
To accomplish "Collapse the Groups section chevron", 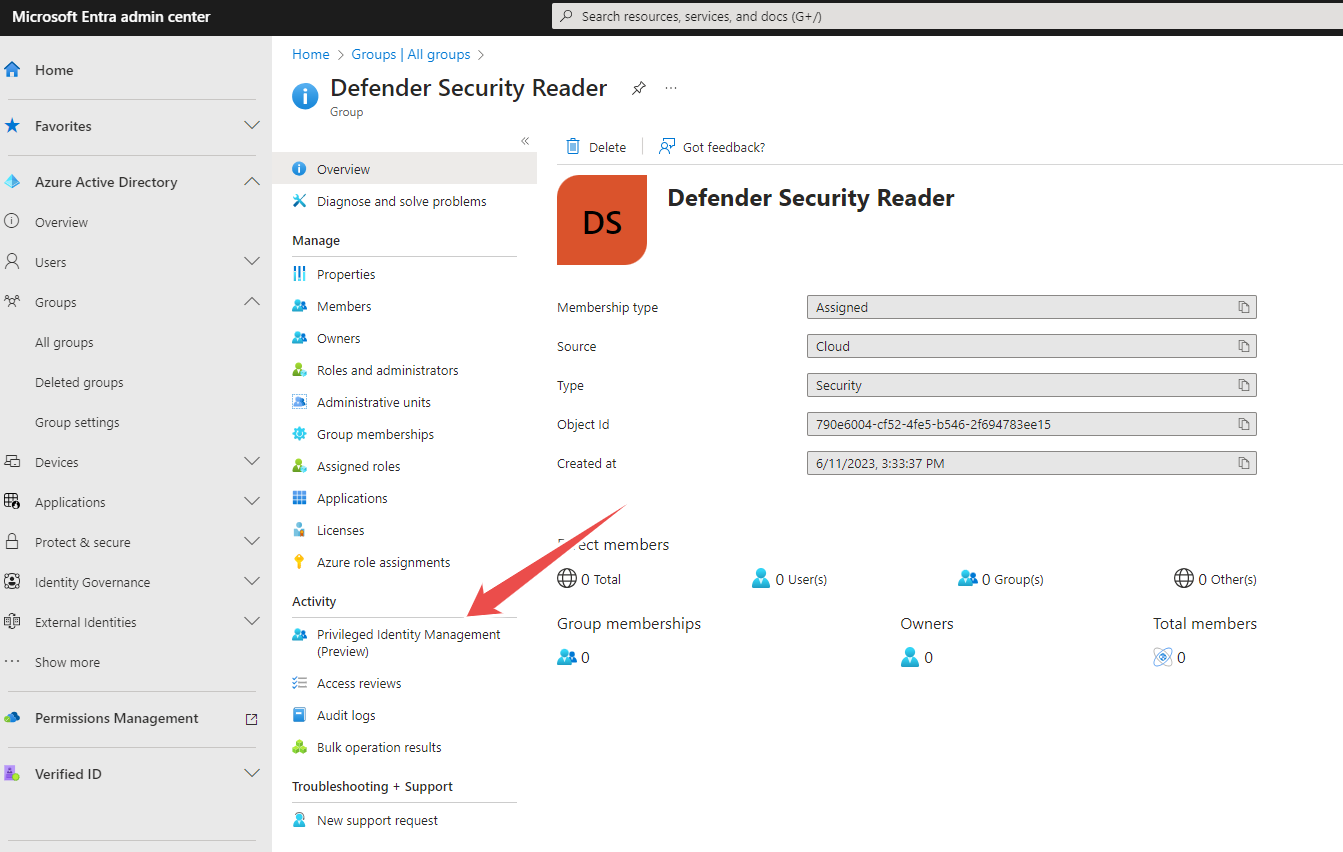I will (x=252, y=302).
